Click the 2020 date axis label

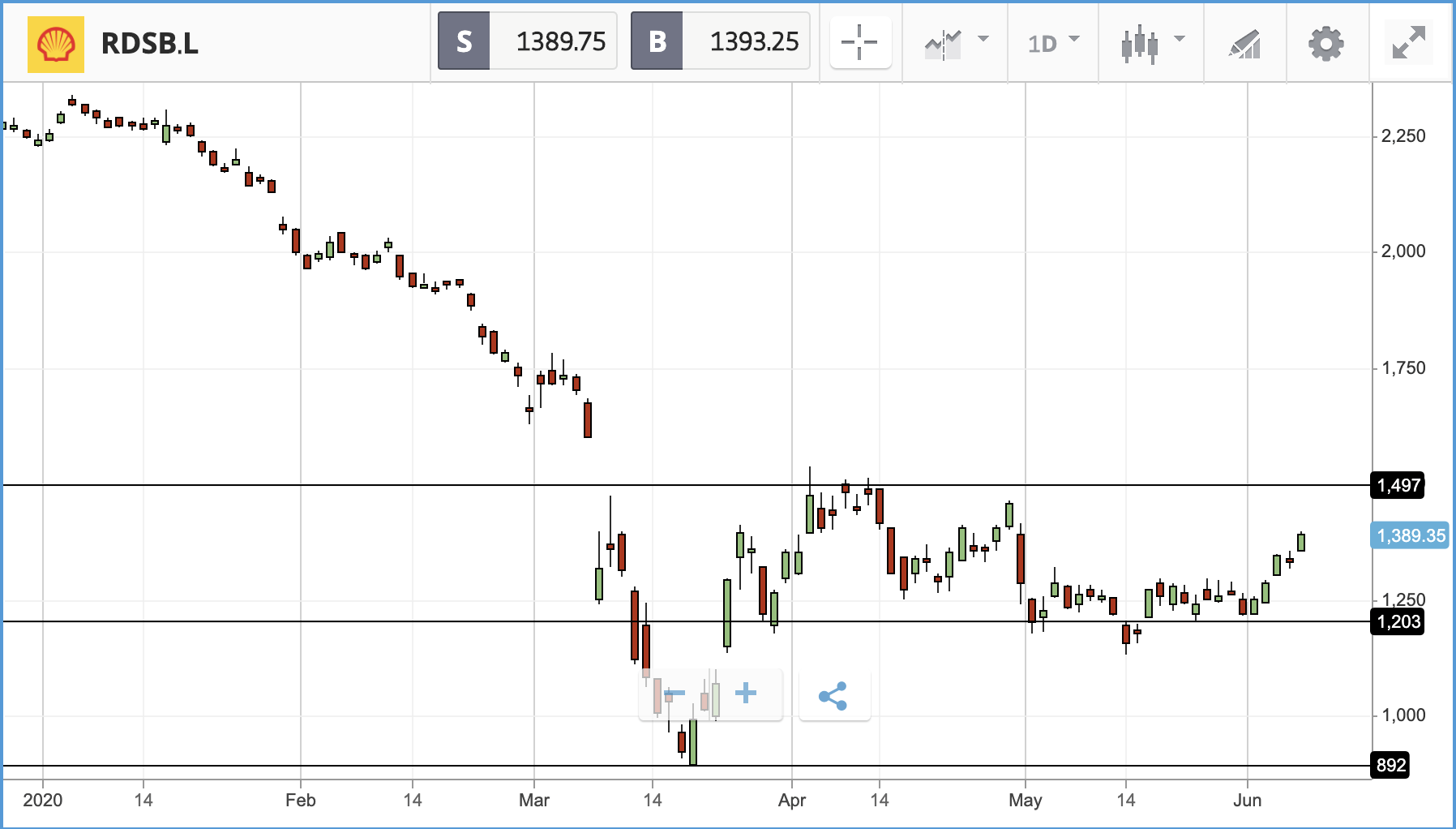pos(42,801)
